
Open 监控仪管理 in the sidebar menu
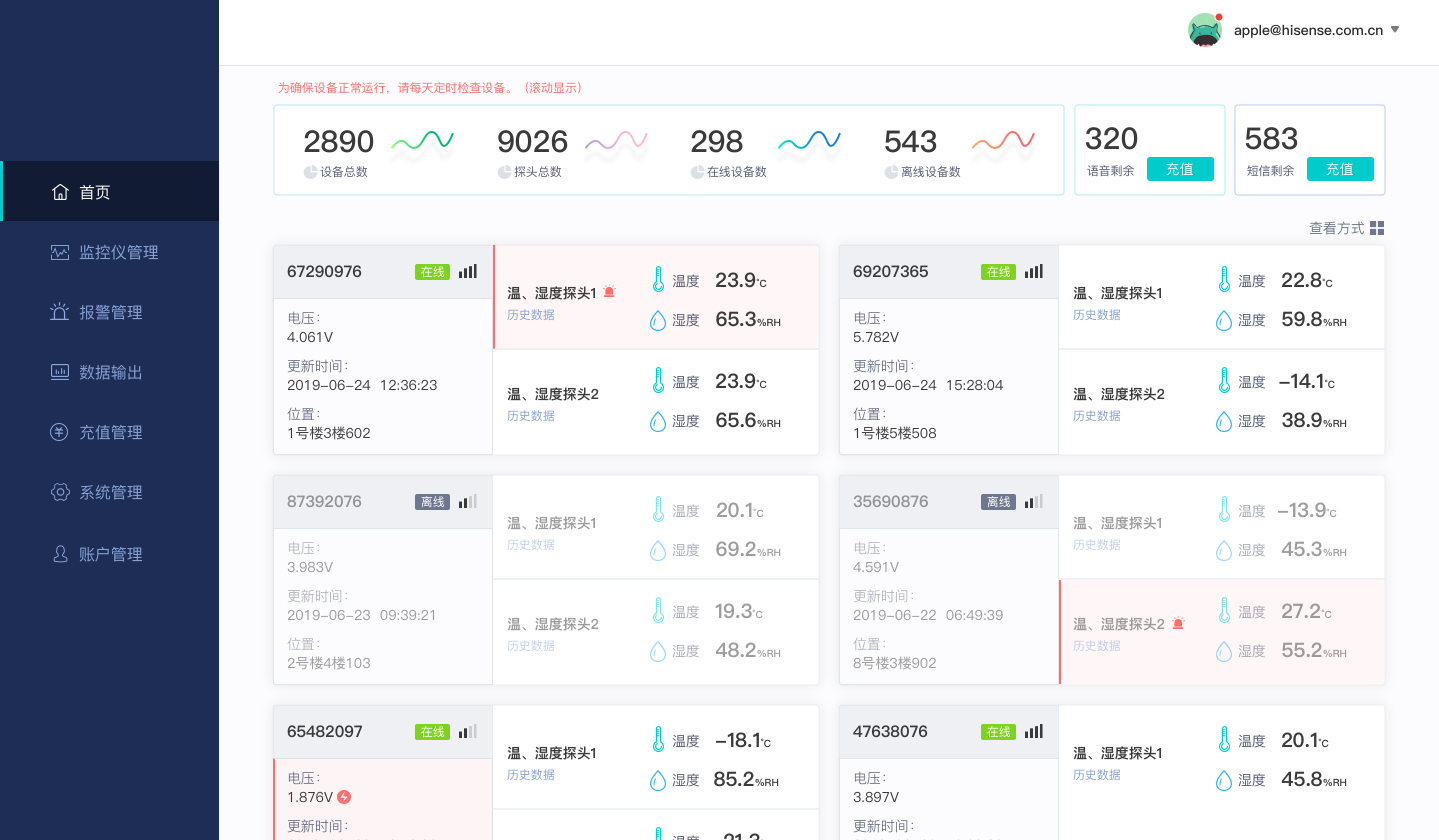(x=58, y=251)
